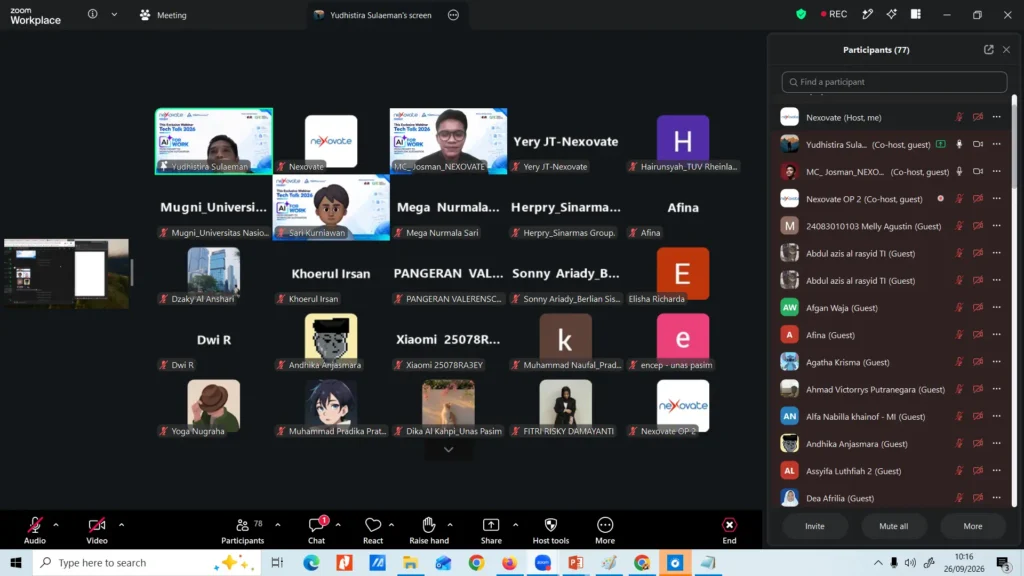The image size is (1024, 576).
Task: Expand the caret next to Chat
Action: coord(338,524)
